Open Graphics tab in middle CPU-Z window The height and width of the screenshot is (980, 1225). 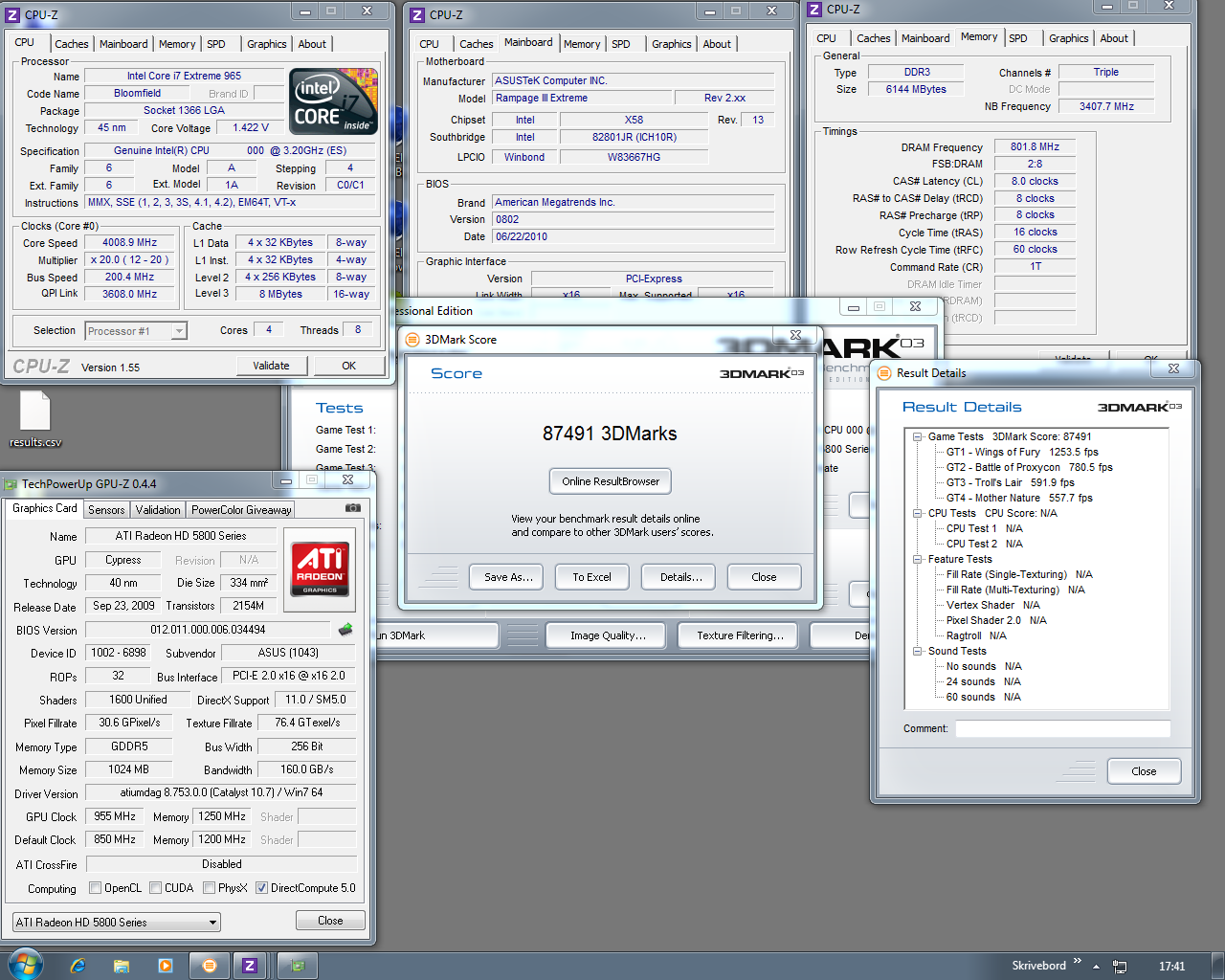[672, 44]
